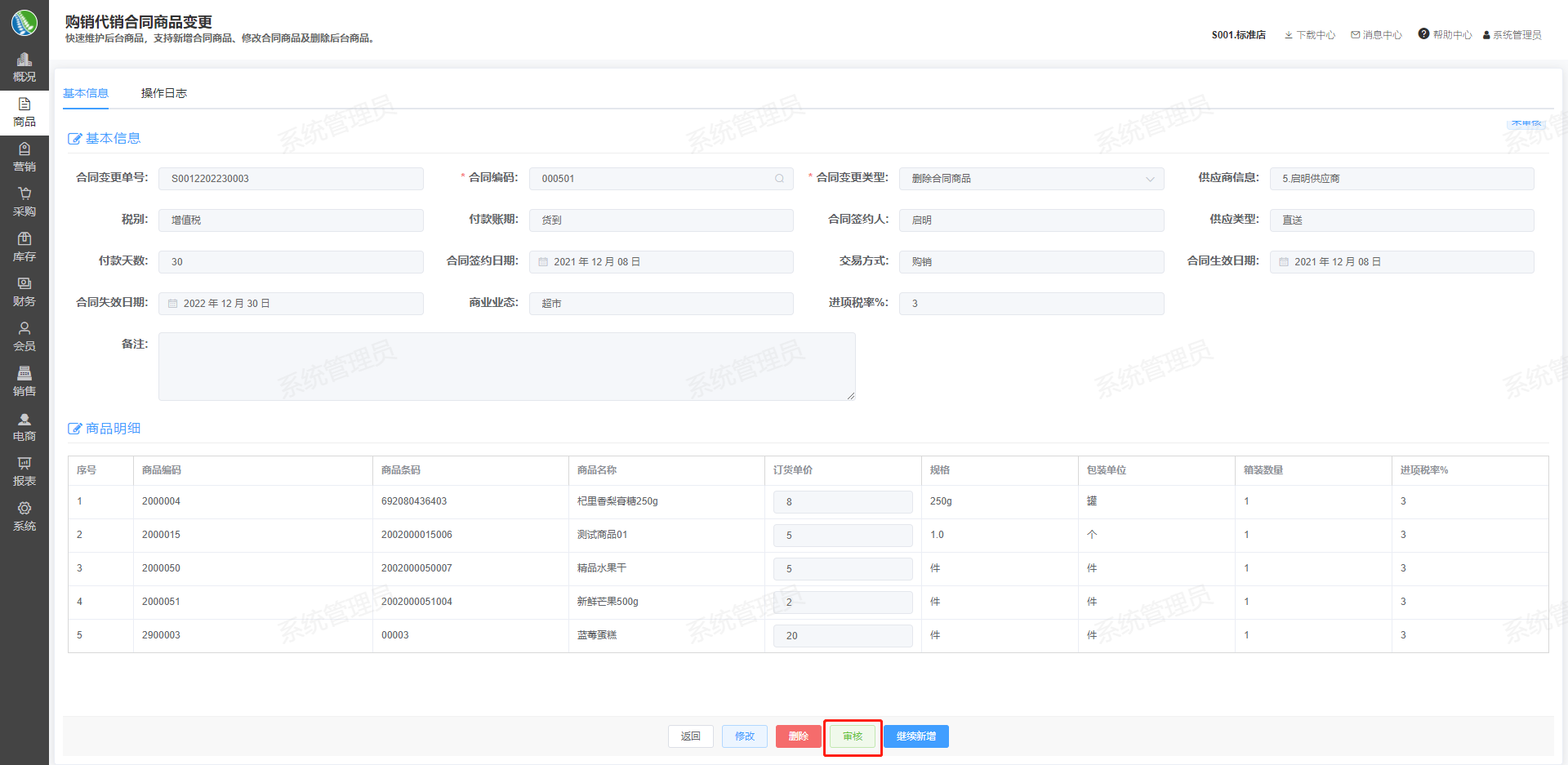This screenshot has height=765, width=1568.
Task: Click the 继续新增 button
Action: [x=915, y=736]
